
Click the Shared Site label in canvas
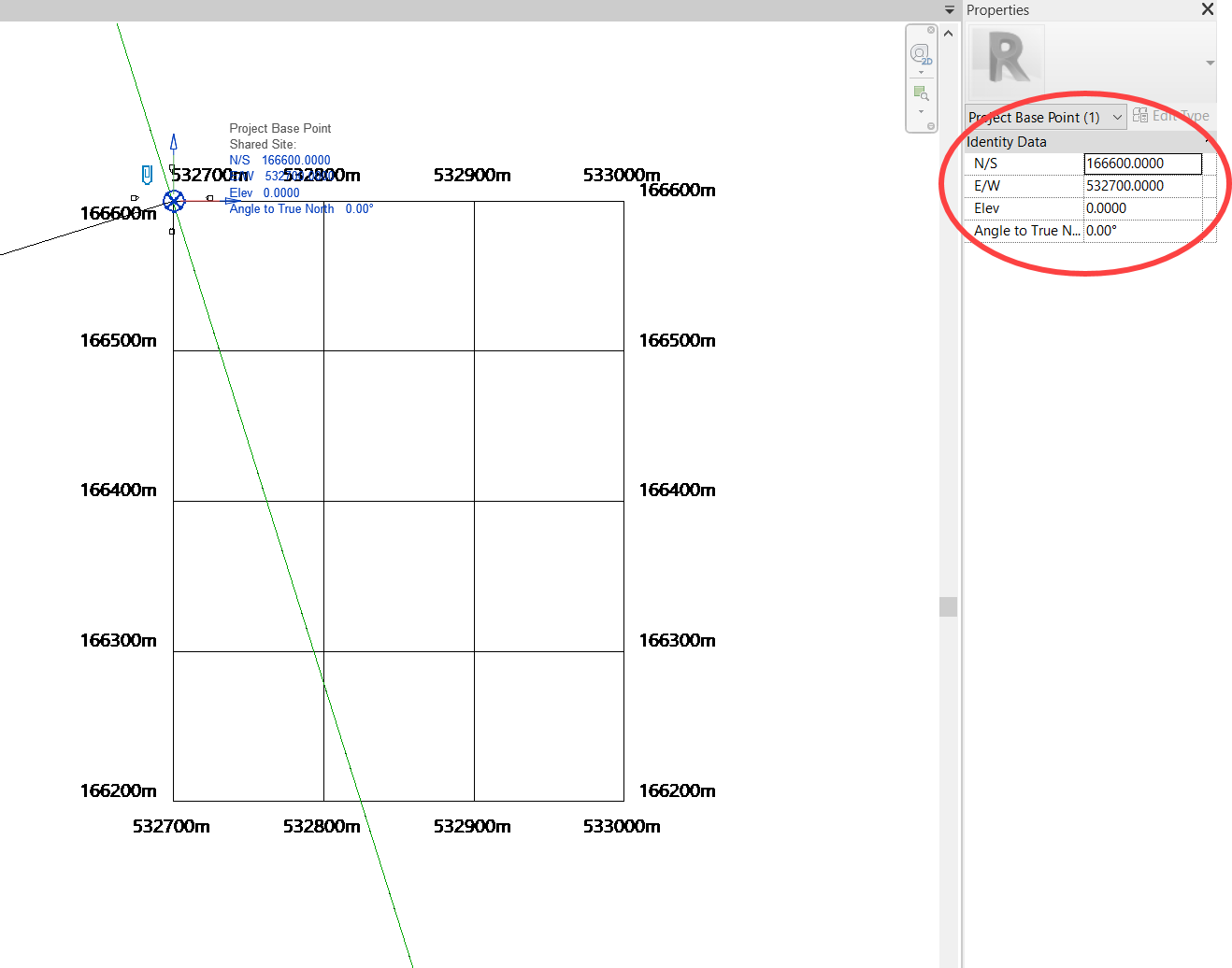pos(263,145)
